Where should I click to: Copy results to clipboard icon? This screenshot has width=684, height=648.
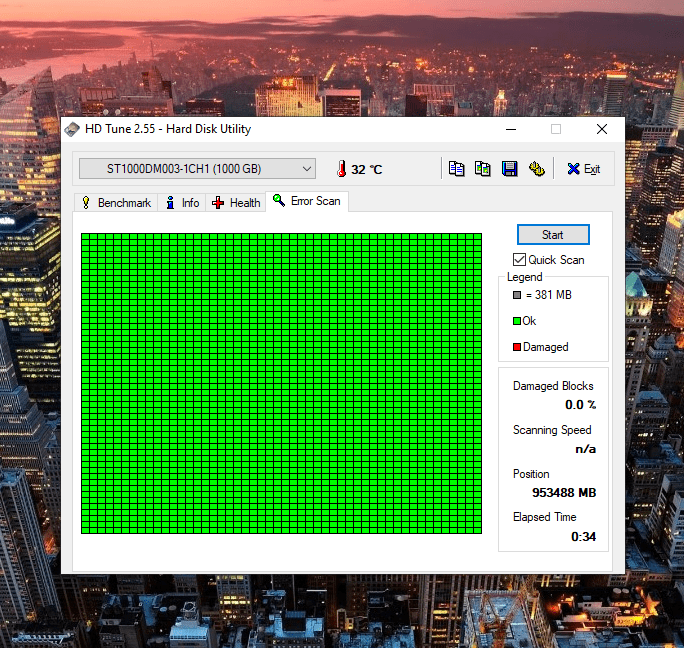[x=456, y=168]
